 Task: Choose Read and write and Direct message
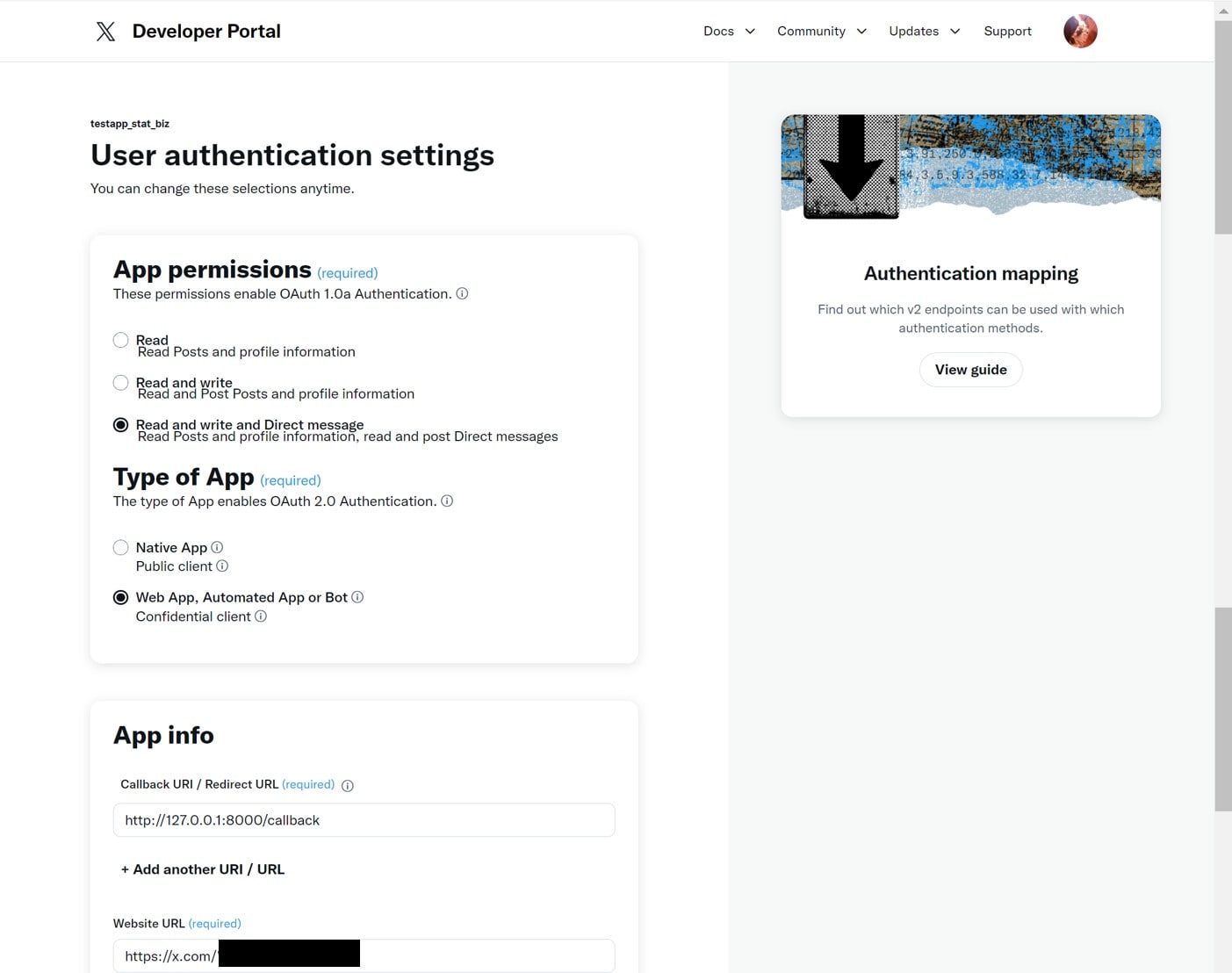coord(121,425)
